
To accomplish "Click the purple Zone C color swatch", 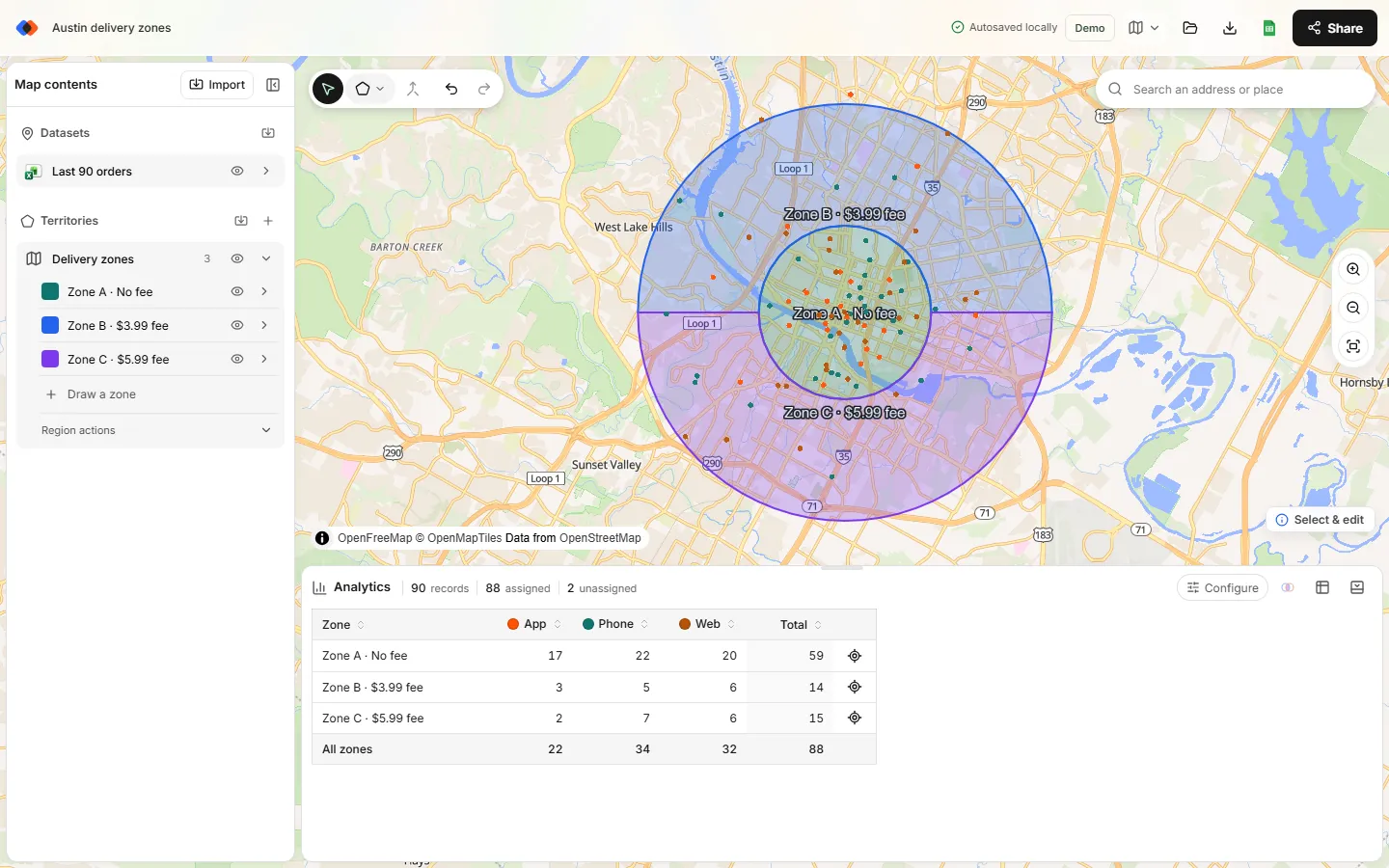I will [50, 359].
